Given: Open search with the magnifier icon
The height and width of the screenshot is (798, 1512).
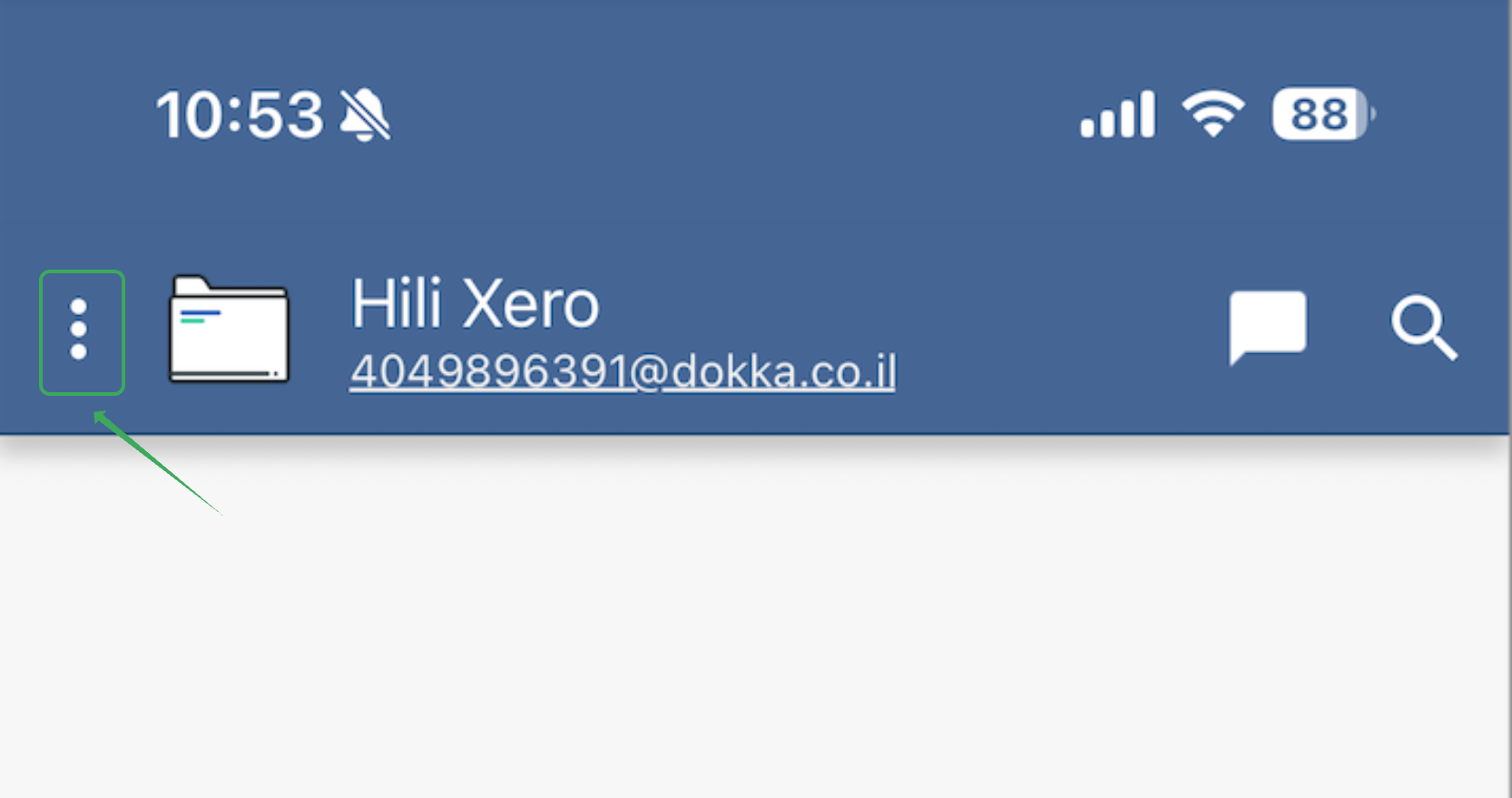Looking at the screenshot, I should 1424,328.
